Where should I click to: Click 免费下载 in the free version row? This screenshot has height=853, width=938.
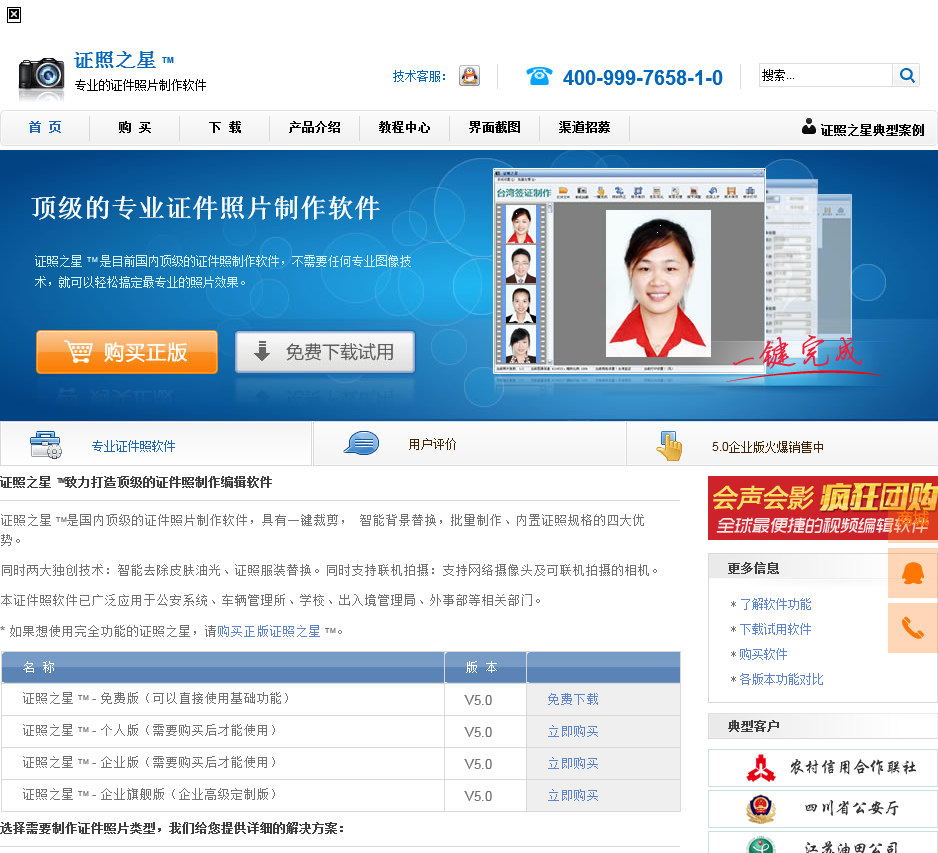pyautogui.click(x=573, y=699)
